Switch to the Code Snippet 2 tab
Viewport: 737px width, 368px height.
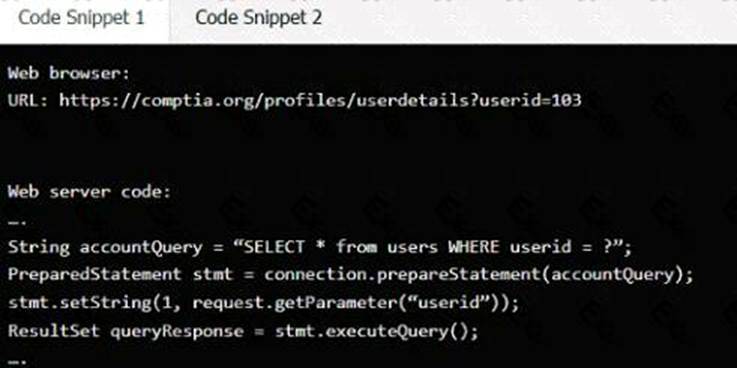[x=259, y=18]
